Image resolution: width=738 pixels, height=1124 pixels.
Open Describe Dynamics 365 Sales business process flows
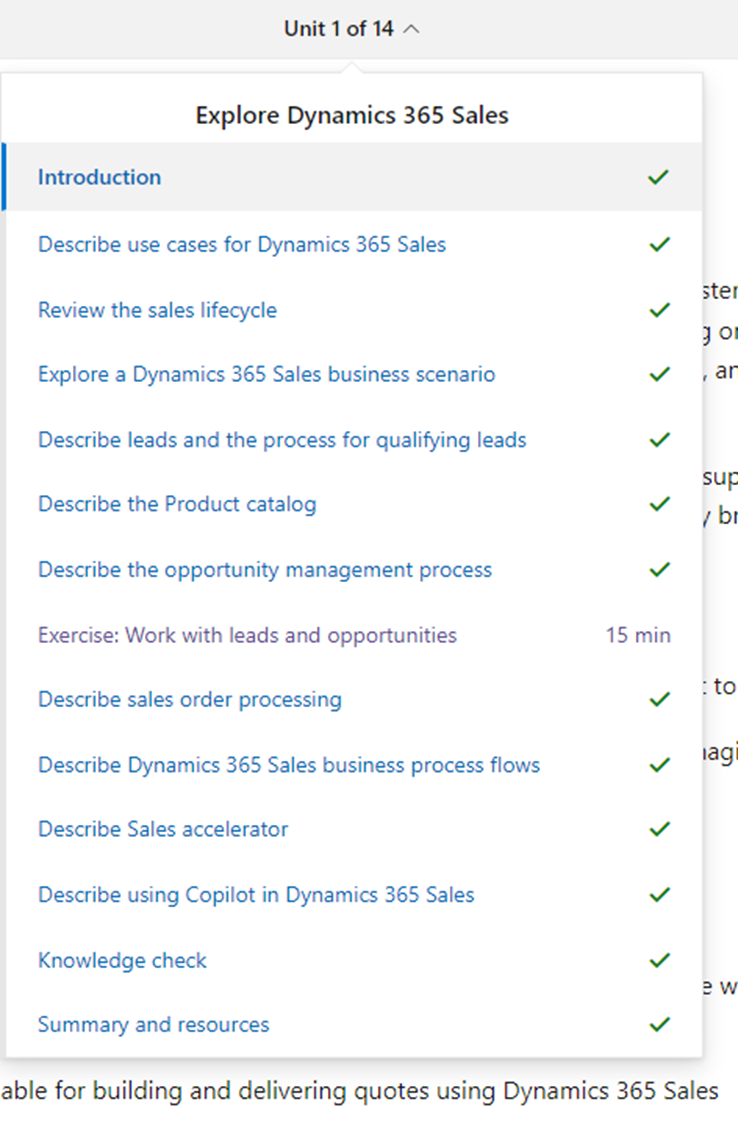click(289, 765)
